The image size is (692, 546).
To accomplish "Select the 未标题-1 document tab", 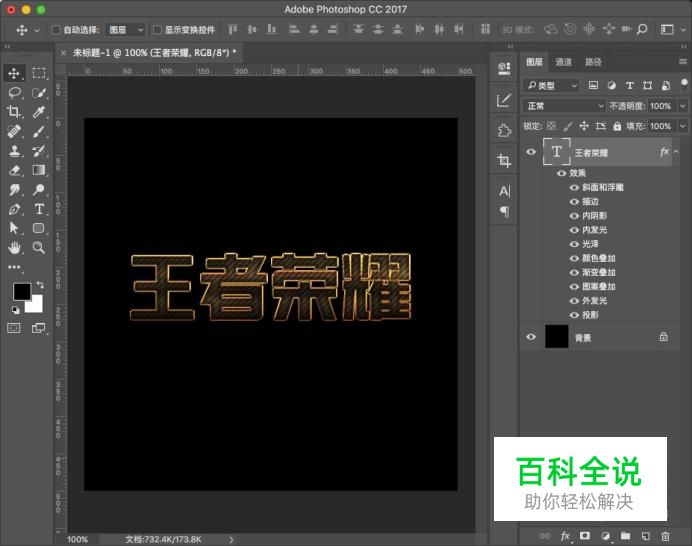I will pos(154,53).
